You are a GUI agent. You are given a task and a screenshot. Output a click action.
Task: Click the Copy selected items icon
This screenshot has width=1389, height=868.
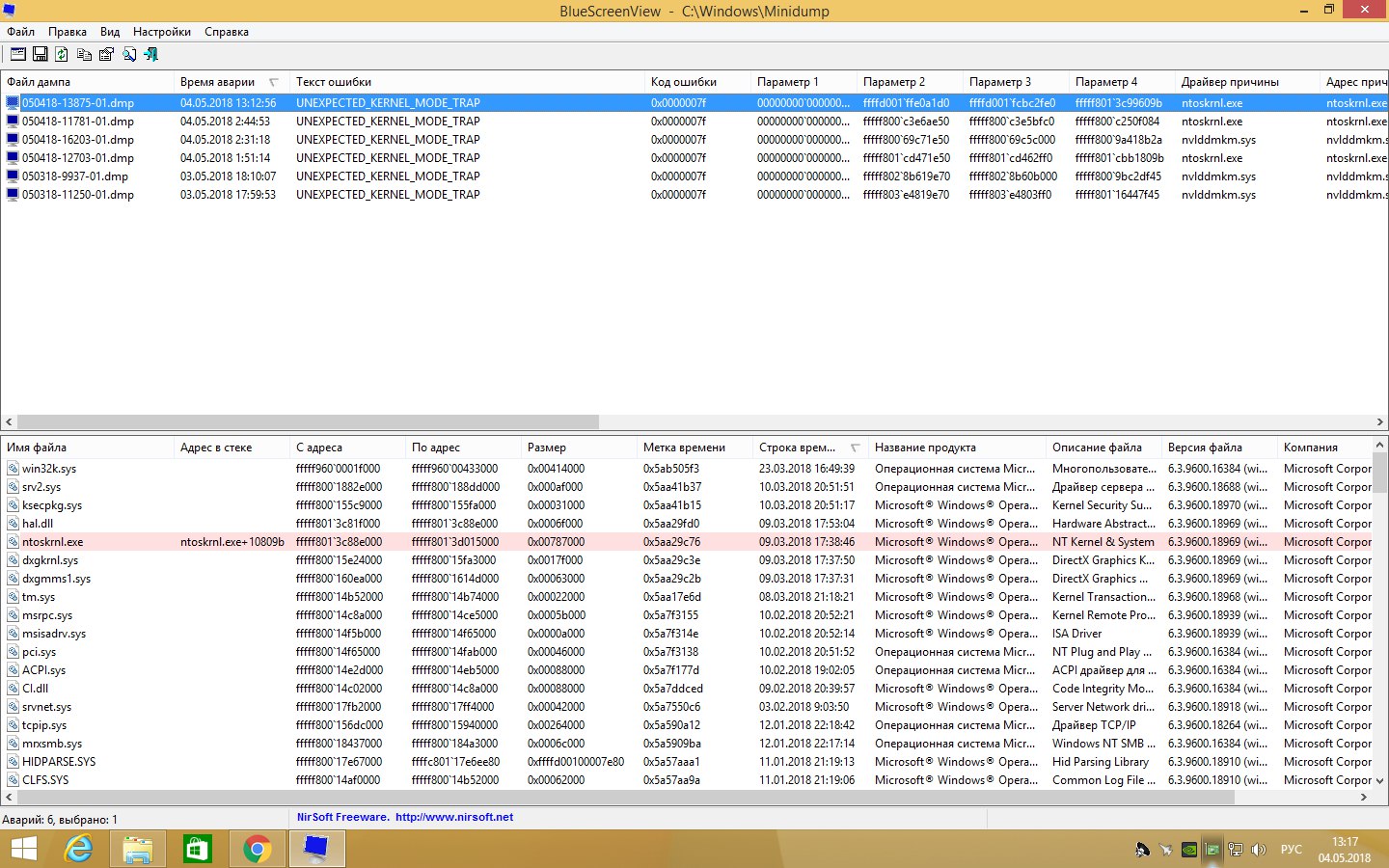tap(85, 54)
